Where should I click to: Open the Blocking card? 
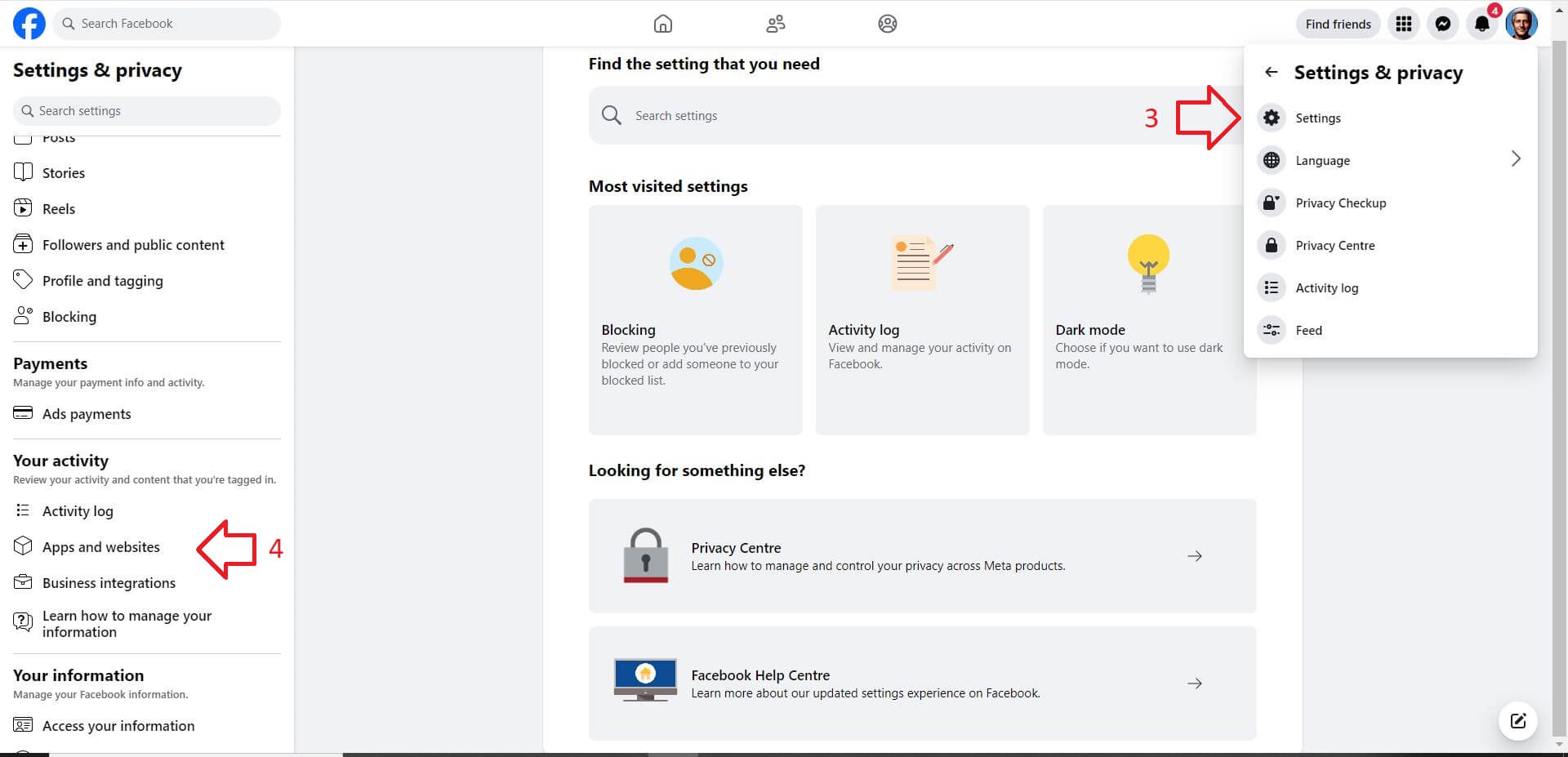point(696,319)
